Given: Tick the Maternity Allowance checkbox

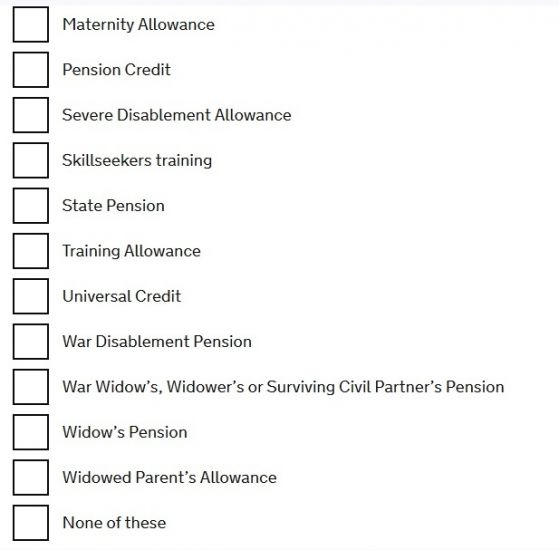Looking at the screenshot, I should tap(31, 25).
